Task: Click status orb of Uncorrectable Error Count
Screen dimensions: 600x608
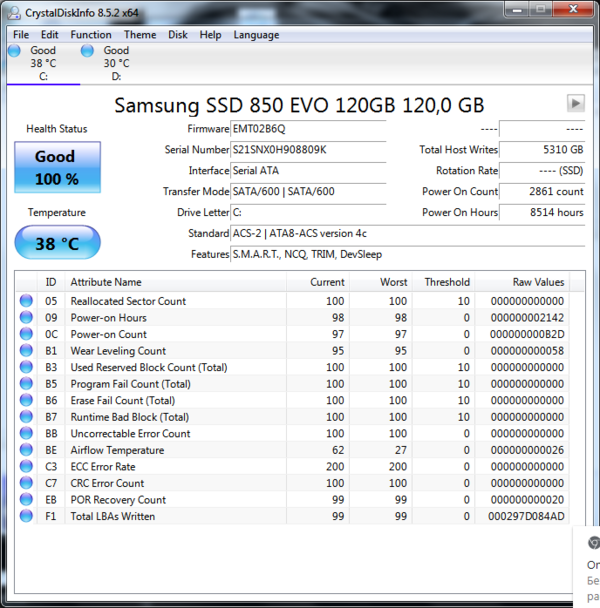Action: point(26,433)
